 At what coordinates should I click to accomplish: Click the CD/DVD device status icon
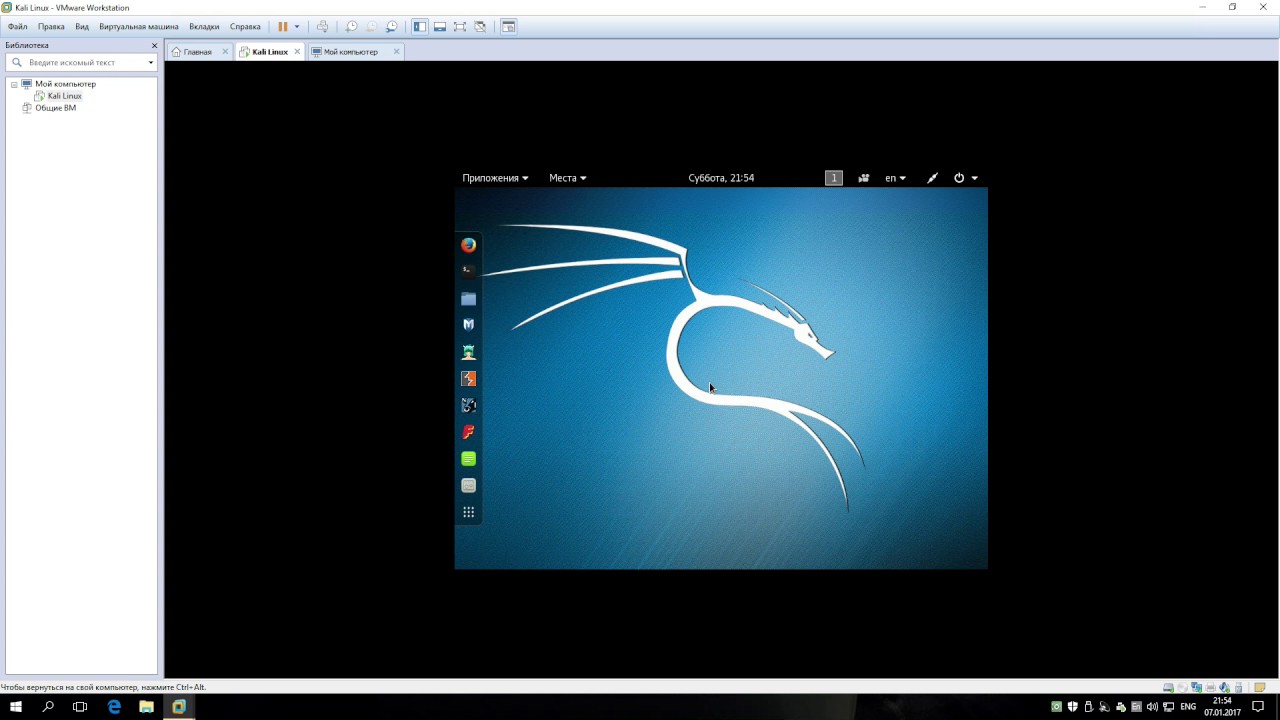[1183, 688]
